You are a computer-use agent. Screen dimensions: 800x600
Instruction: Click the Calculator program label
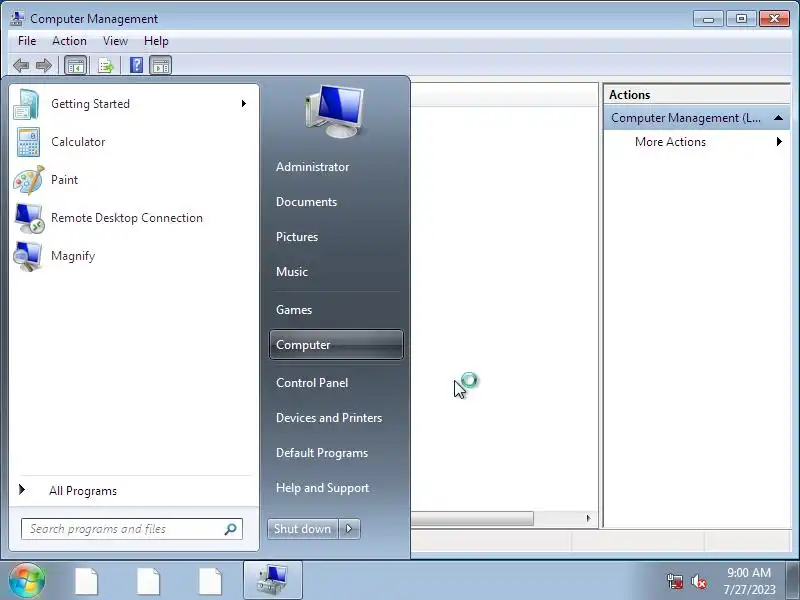coord(78,142)
